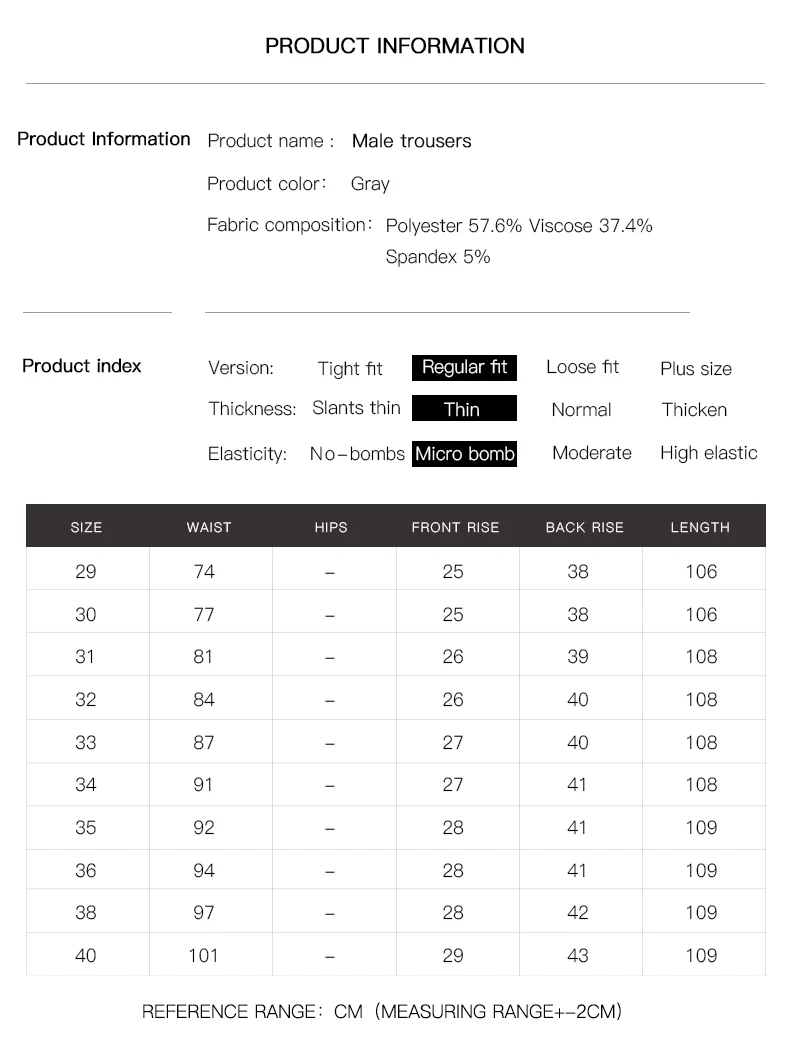
Task: Click the Slants thin thickness option
Action: pyautogui.click(x=356, y=408)
